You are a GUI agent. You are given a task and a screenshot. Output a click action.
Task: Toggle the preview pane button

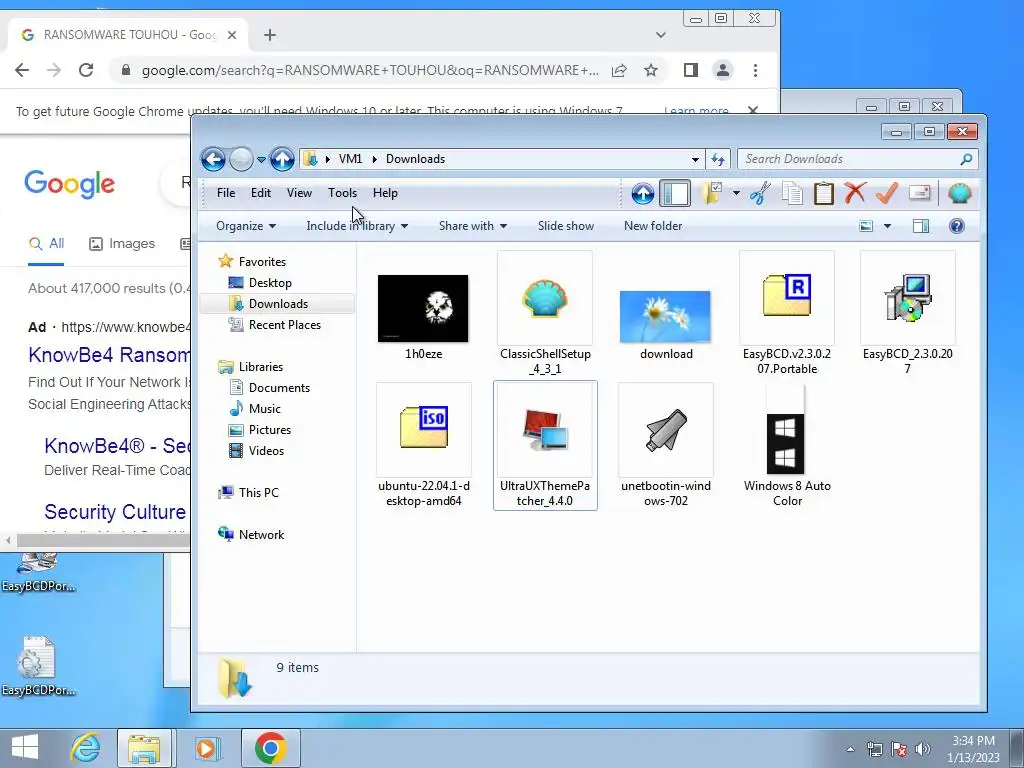coord(921,226)
